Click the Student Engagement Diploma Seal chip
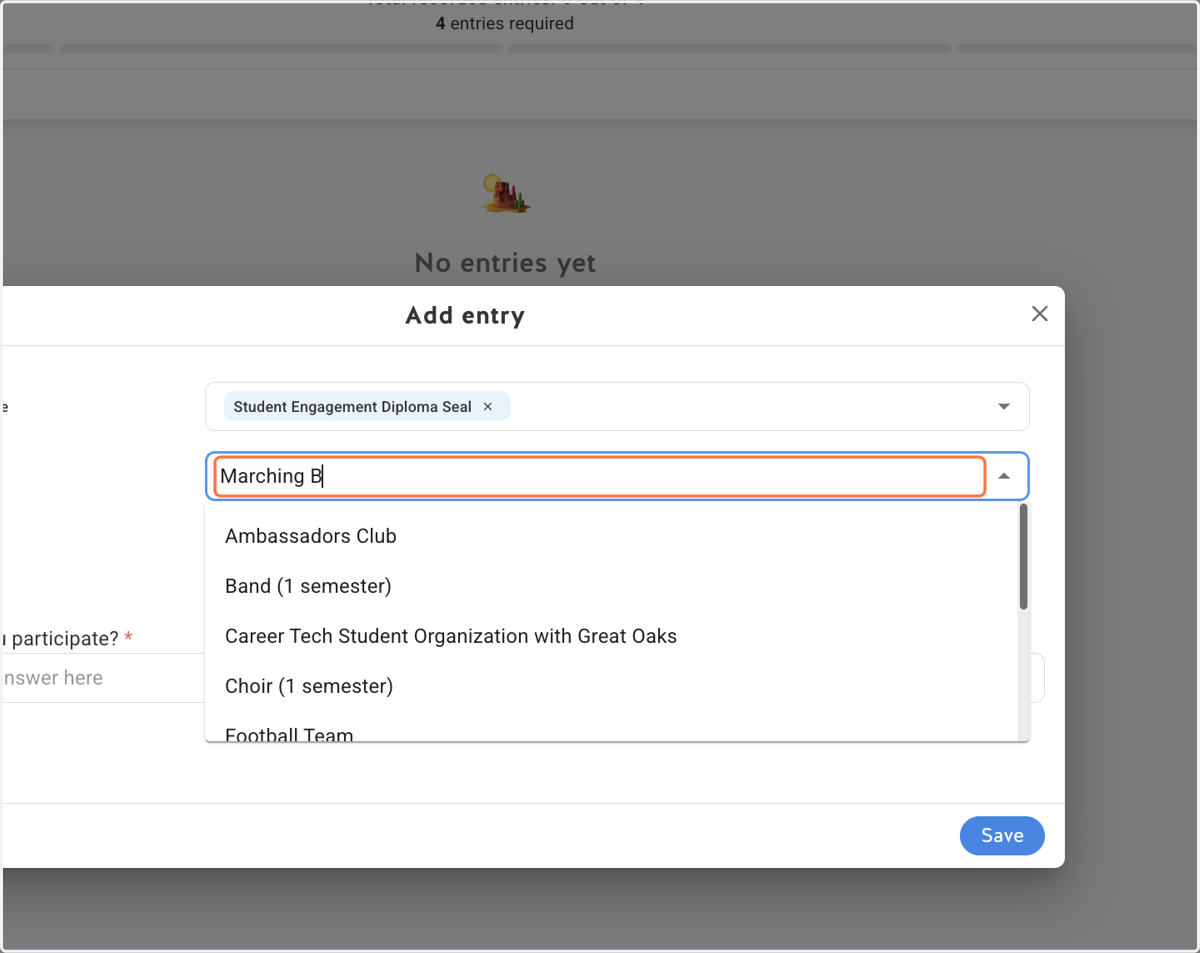1200x953 pixels. point(367,407)
